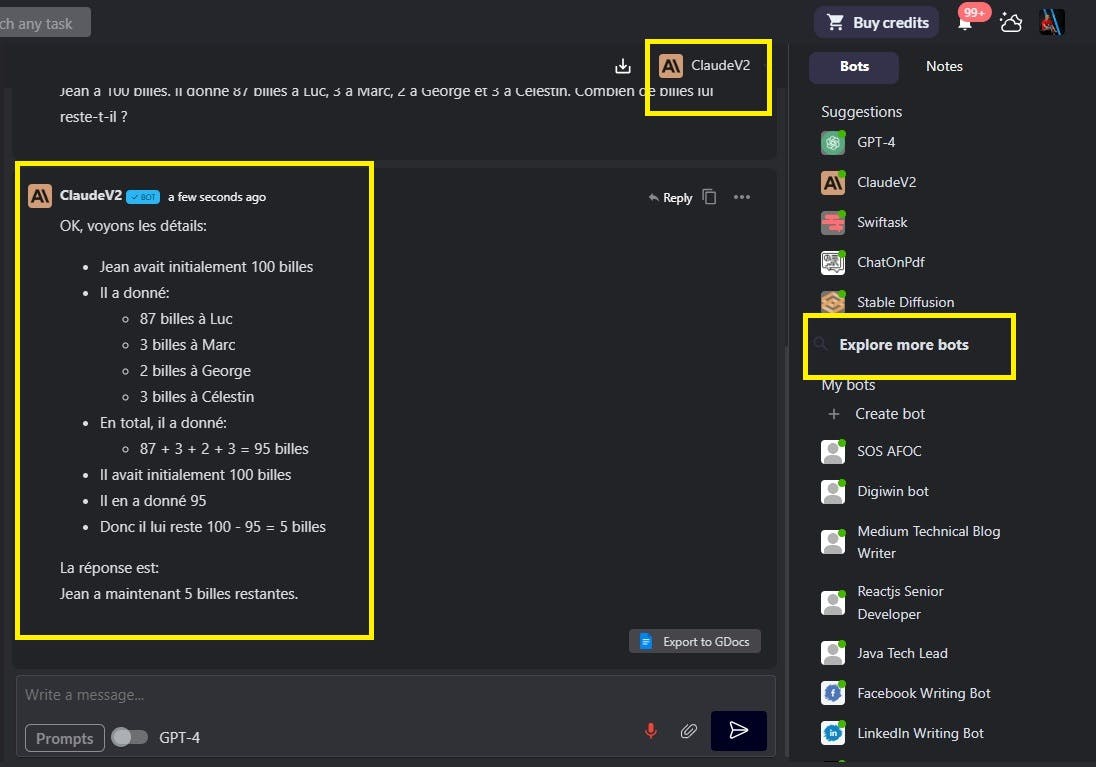
Task: Click the paperclip attach file icon
Action: [x=688, y=731]
